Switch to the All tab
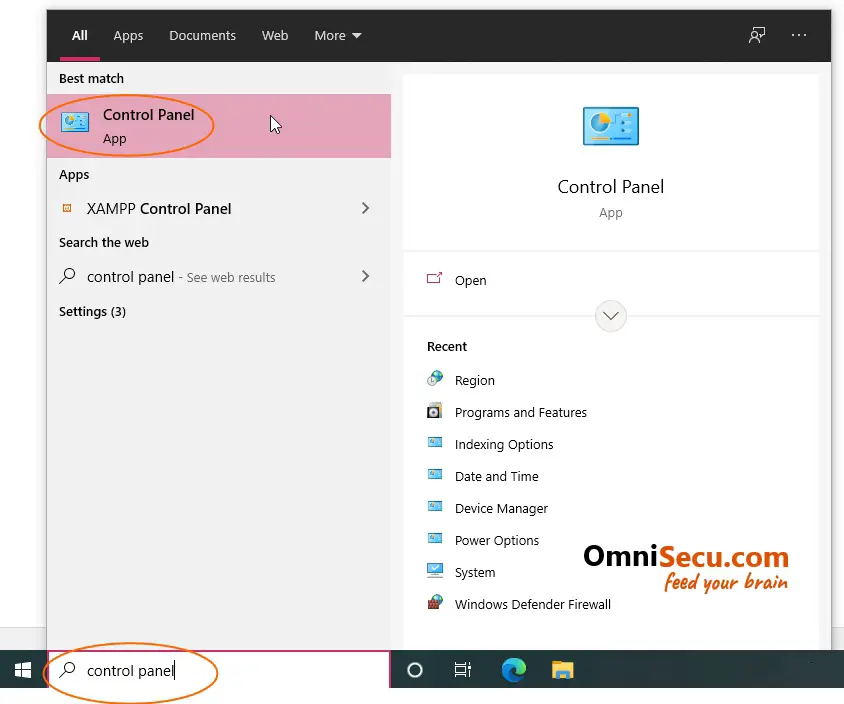This screenshot has width=844, height=704. pos(80,36)
